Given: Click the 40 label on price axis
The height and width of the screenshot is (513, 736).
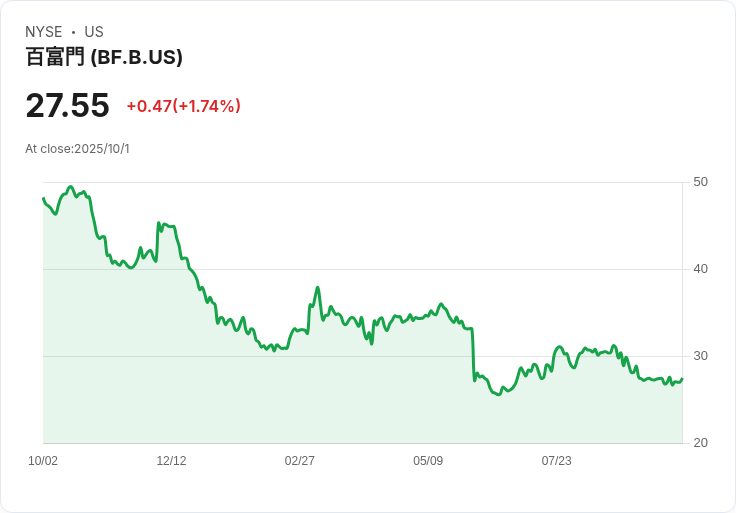Looking at the screenshot, I should [x=701, y=269].
